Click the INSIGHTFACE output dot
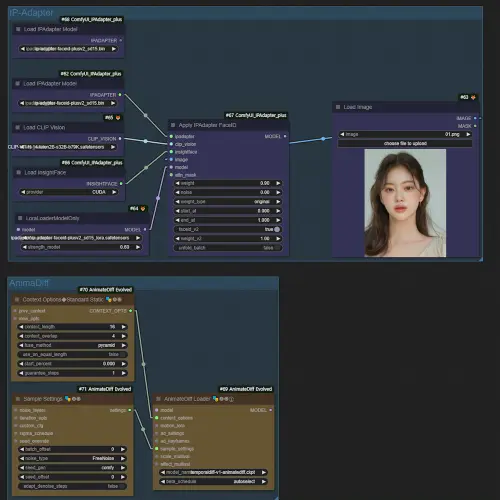Screen dimensions: 500x500 (121, 184)
